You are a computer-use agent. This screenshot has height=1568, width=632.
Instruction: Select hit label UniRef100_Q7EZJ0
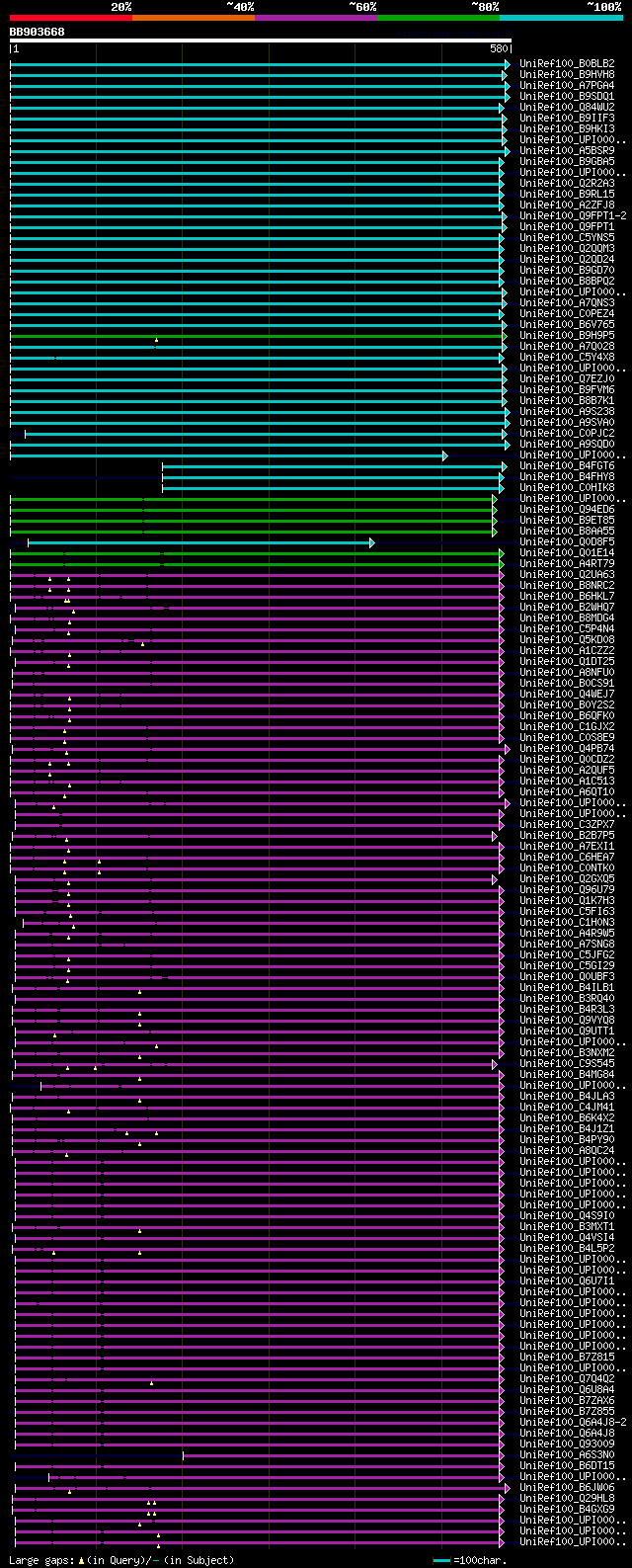(567, 378)
